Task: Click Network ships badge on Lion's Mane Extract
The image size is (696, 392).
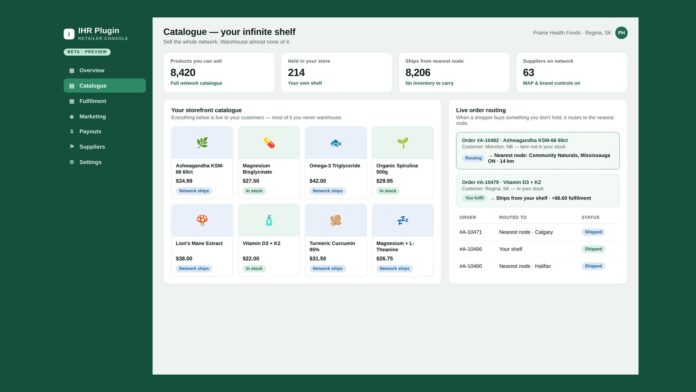Action: [194, 269]
